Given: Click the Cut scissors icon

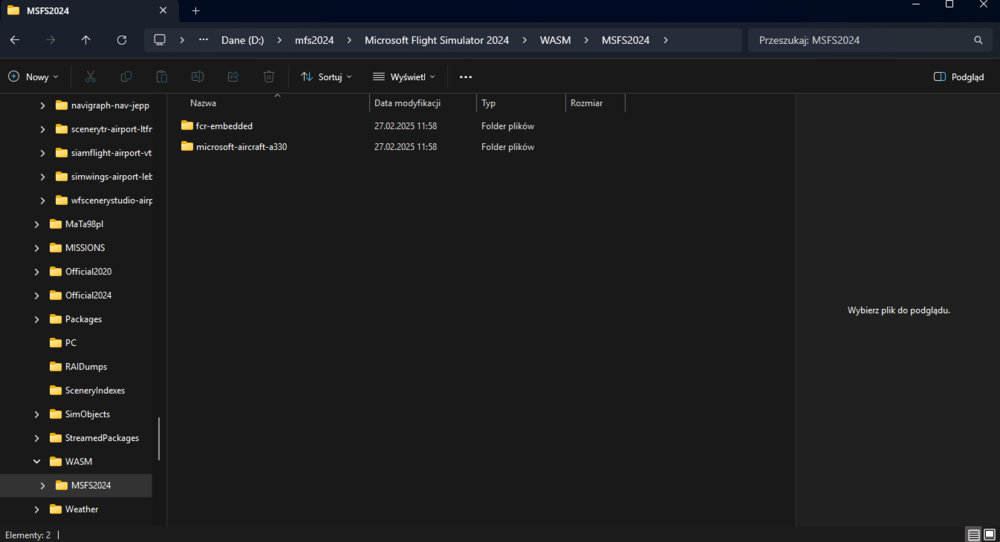Looking at the screenshot, I should click(x=90, y=77).
